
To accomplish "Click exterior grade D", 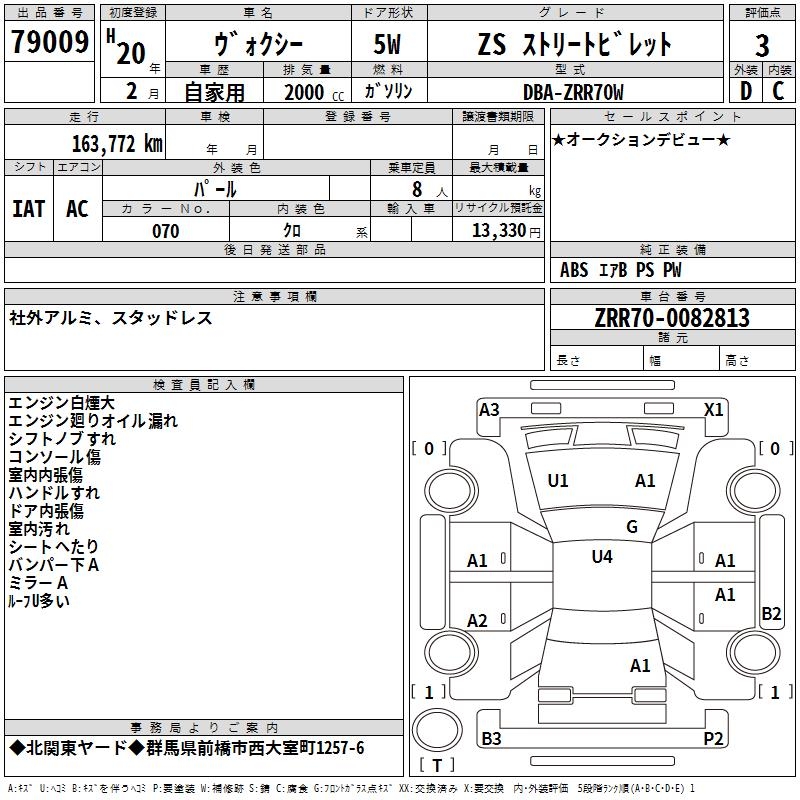I will point(746,91).
